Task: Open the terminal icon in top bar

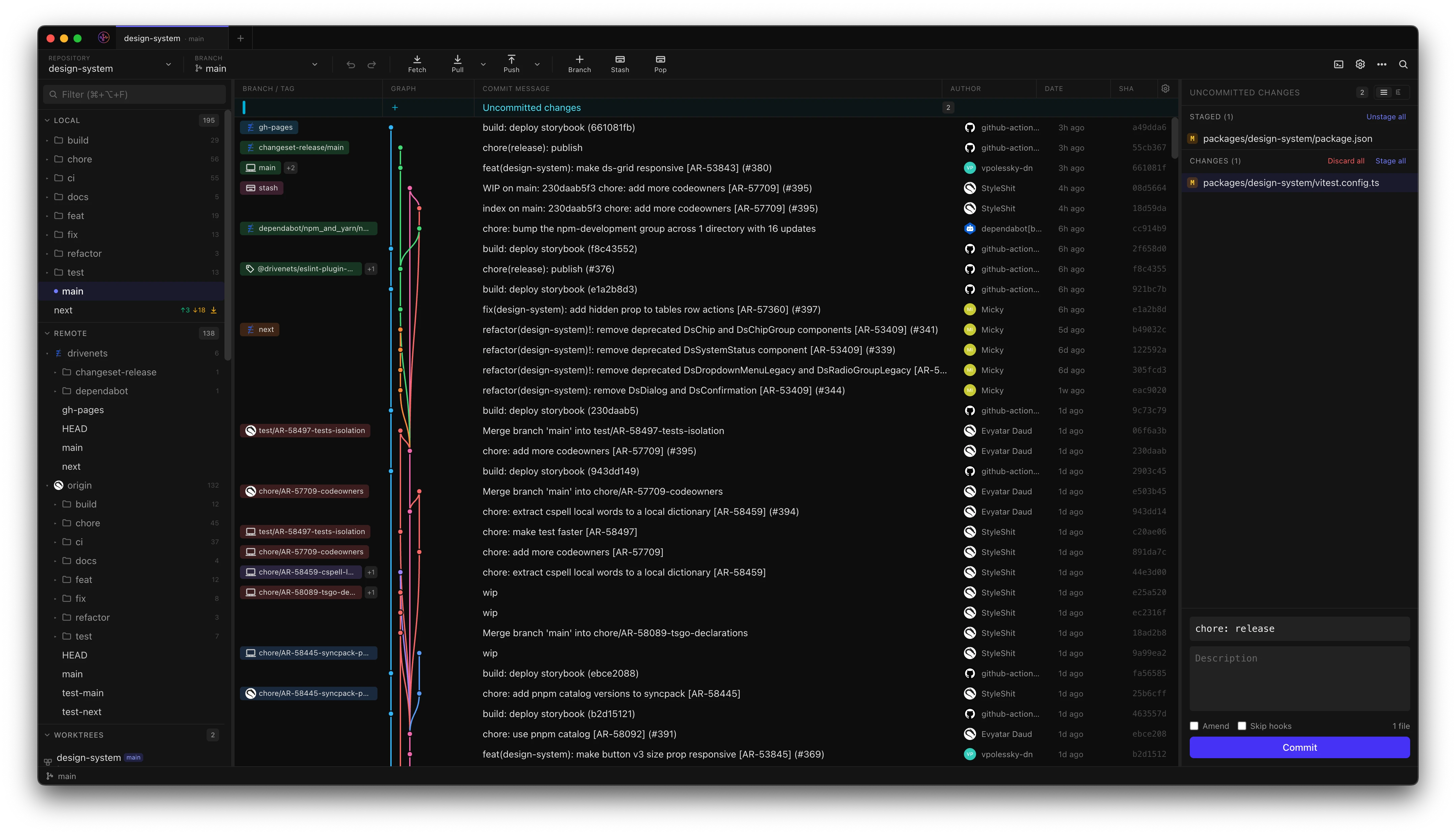Action: coord(1338,64)
